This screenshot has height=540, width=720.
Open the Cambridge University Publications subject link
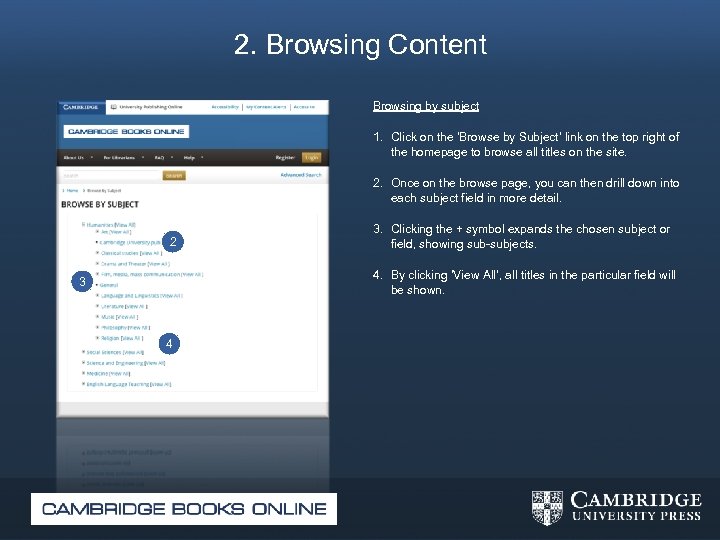click(130, 242)
